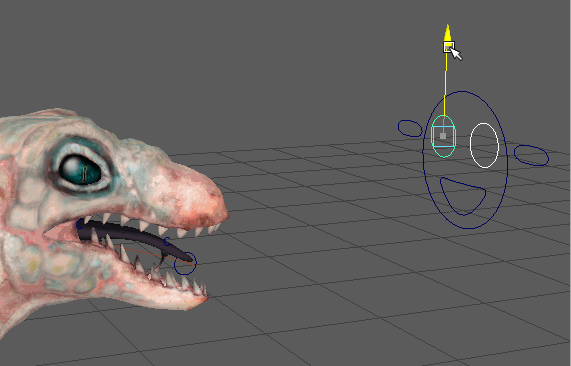The image size is (571, 366).
Task: Select the right ear oval control curve
Action: coord(531,155)
